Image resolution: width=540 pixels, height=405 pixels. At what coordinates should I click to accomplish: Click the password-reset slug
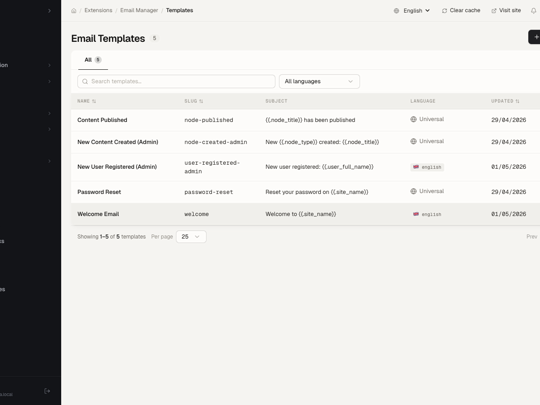click(209, 192)
